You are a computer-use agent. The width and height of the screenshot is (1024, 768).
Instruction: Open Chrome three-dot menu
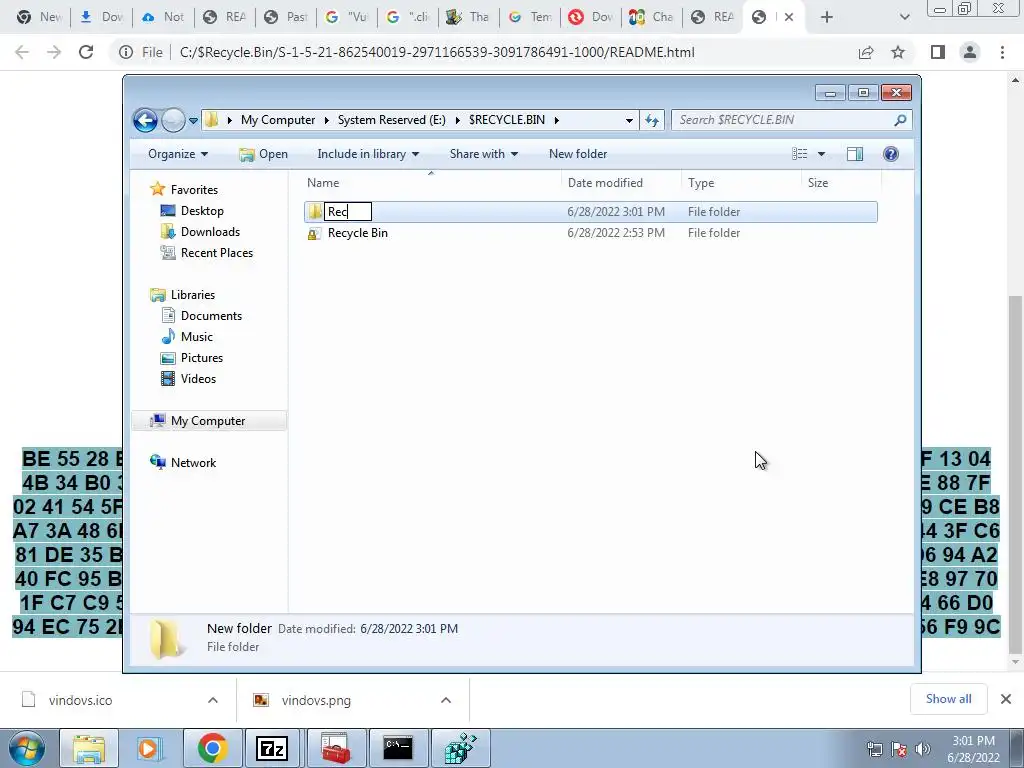click(1002, 52)
